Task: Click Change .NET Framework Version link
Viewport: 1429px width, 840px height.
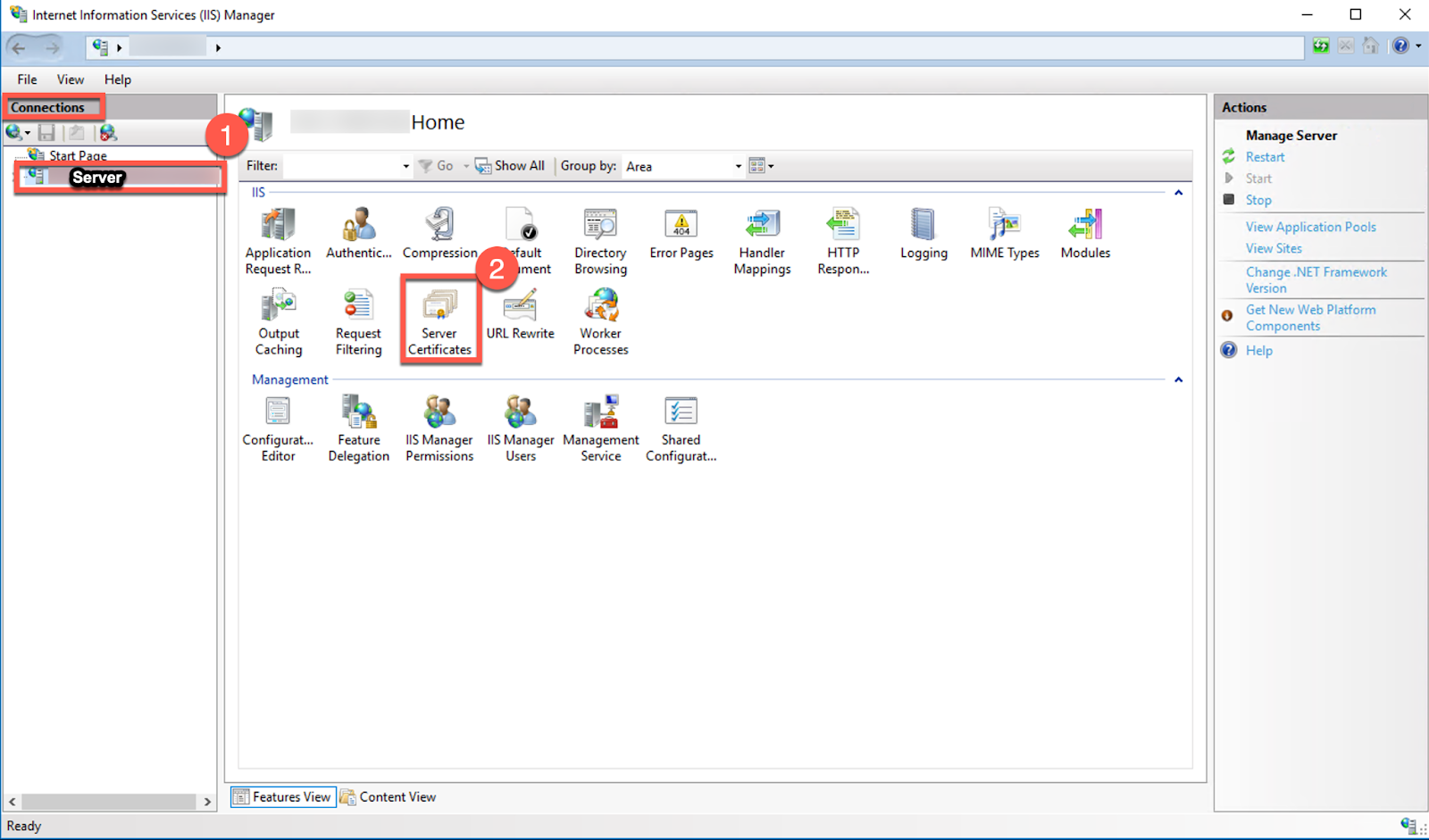Action: (x=1316, y=280)
